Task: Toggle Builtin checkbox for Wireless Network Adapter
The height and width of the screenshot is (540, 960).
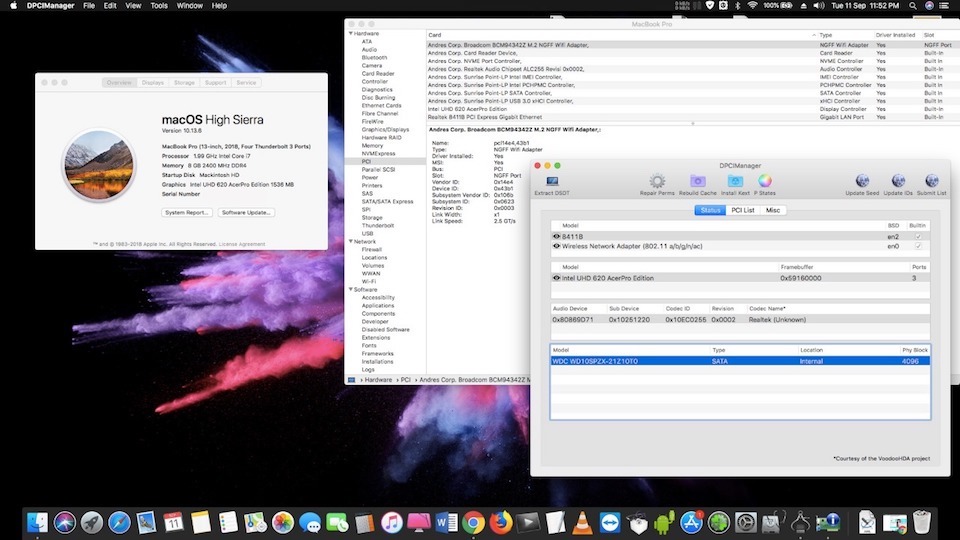Action: 919,245
